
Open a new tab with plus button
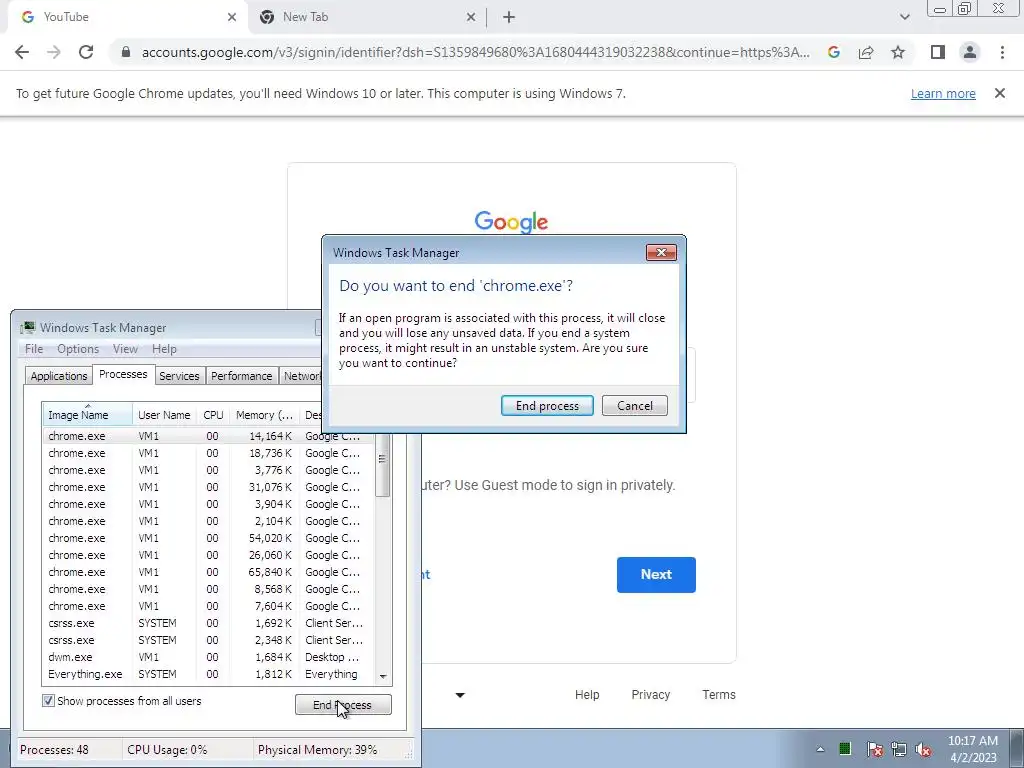click(x=509, y=17)
